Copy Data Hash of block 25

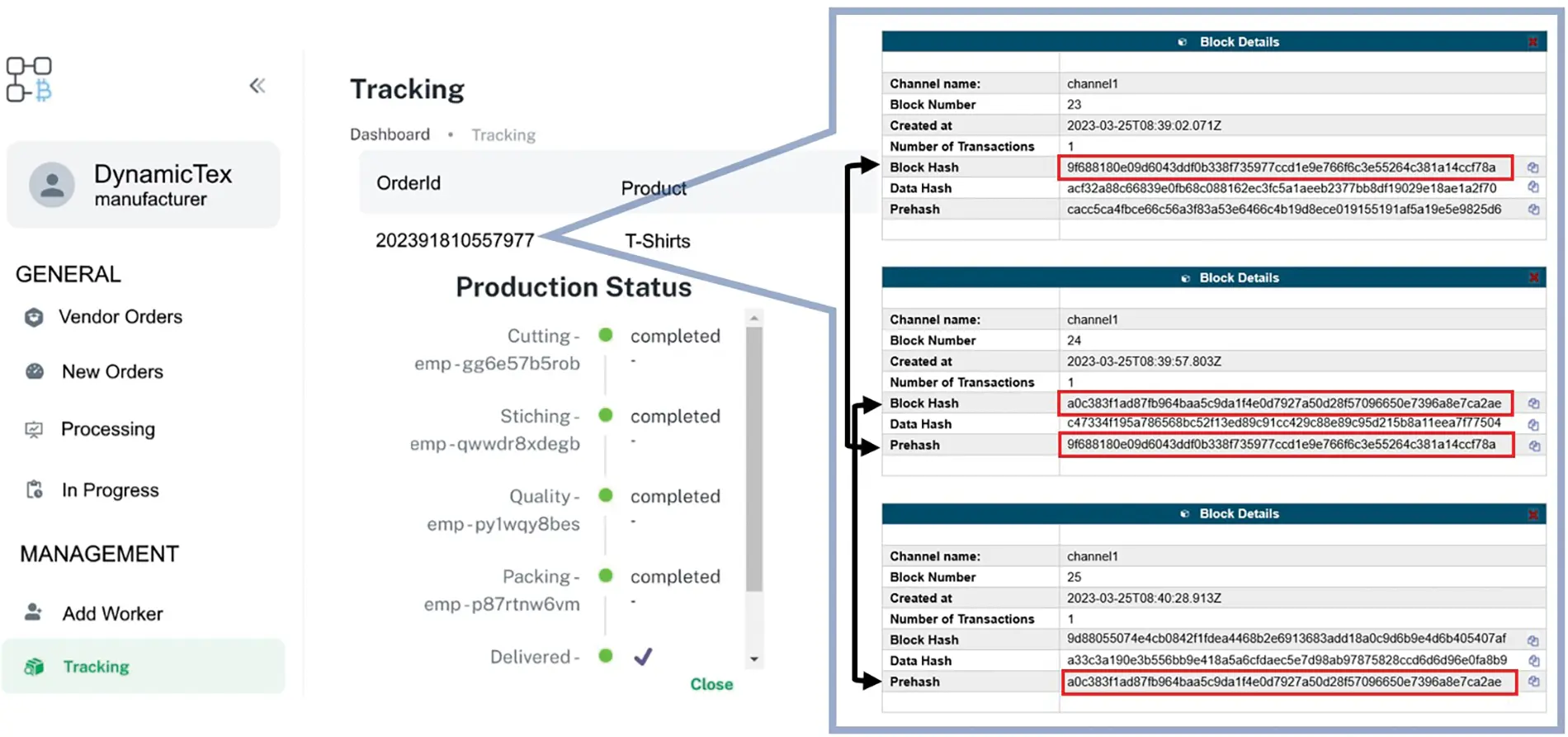(1533, 660)
